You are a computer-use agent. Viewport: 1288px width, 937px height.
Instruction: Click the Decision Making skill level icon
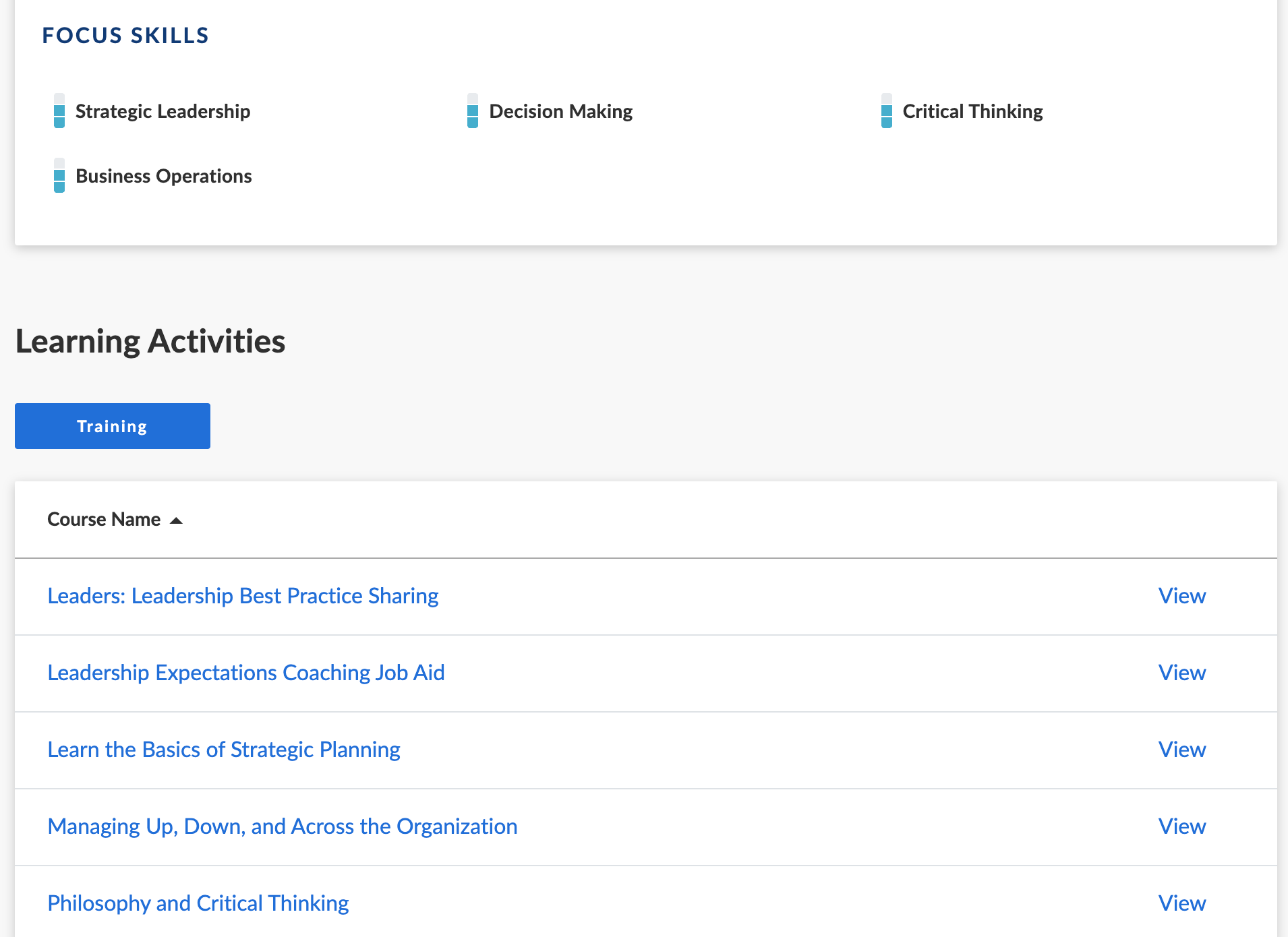[473, 111]
